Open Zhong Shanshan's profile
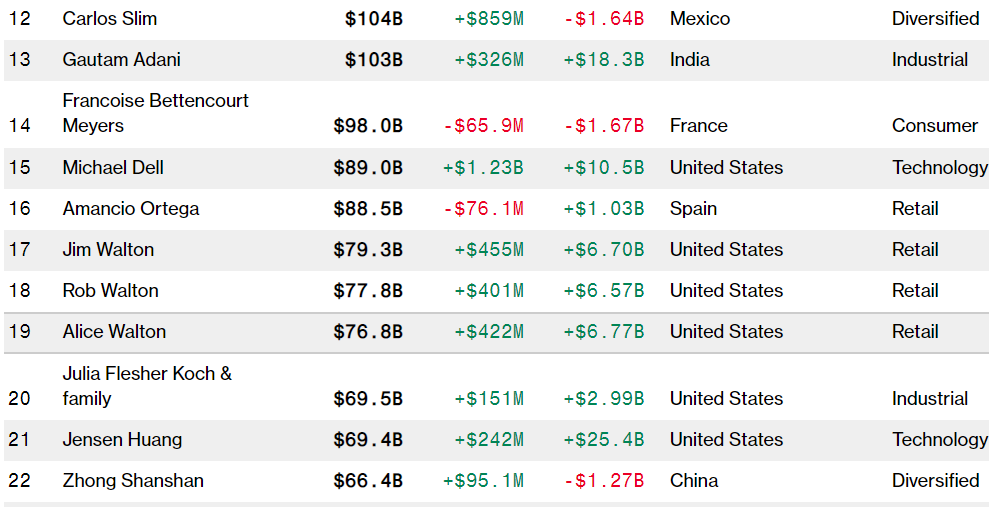Viewport: 989px width, 507px height. [133, 481]
